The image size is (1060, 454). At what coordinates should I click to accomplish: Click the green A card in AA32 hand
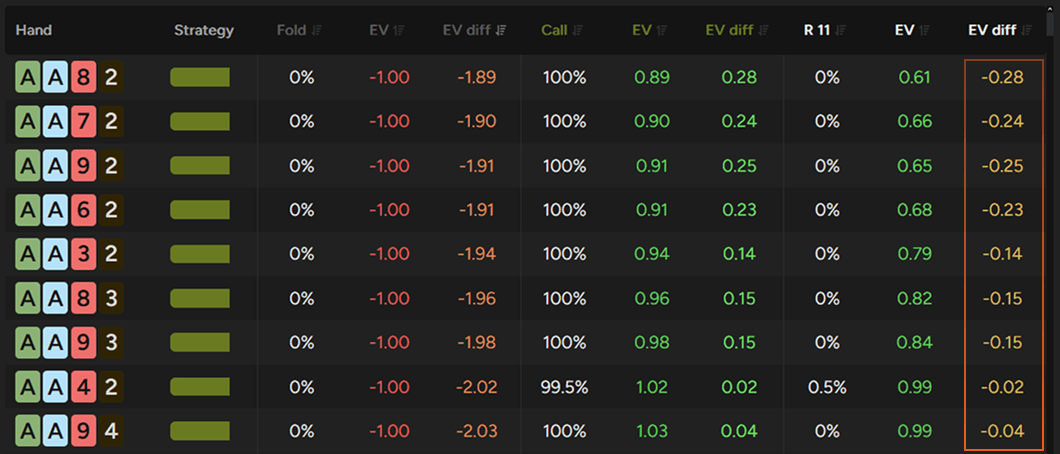28,254
